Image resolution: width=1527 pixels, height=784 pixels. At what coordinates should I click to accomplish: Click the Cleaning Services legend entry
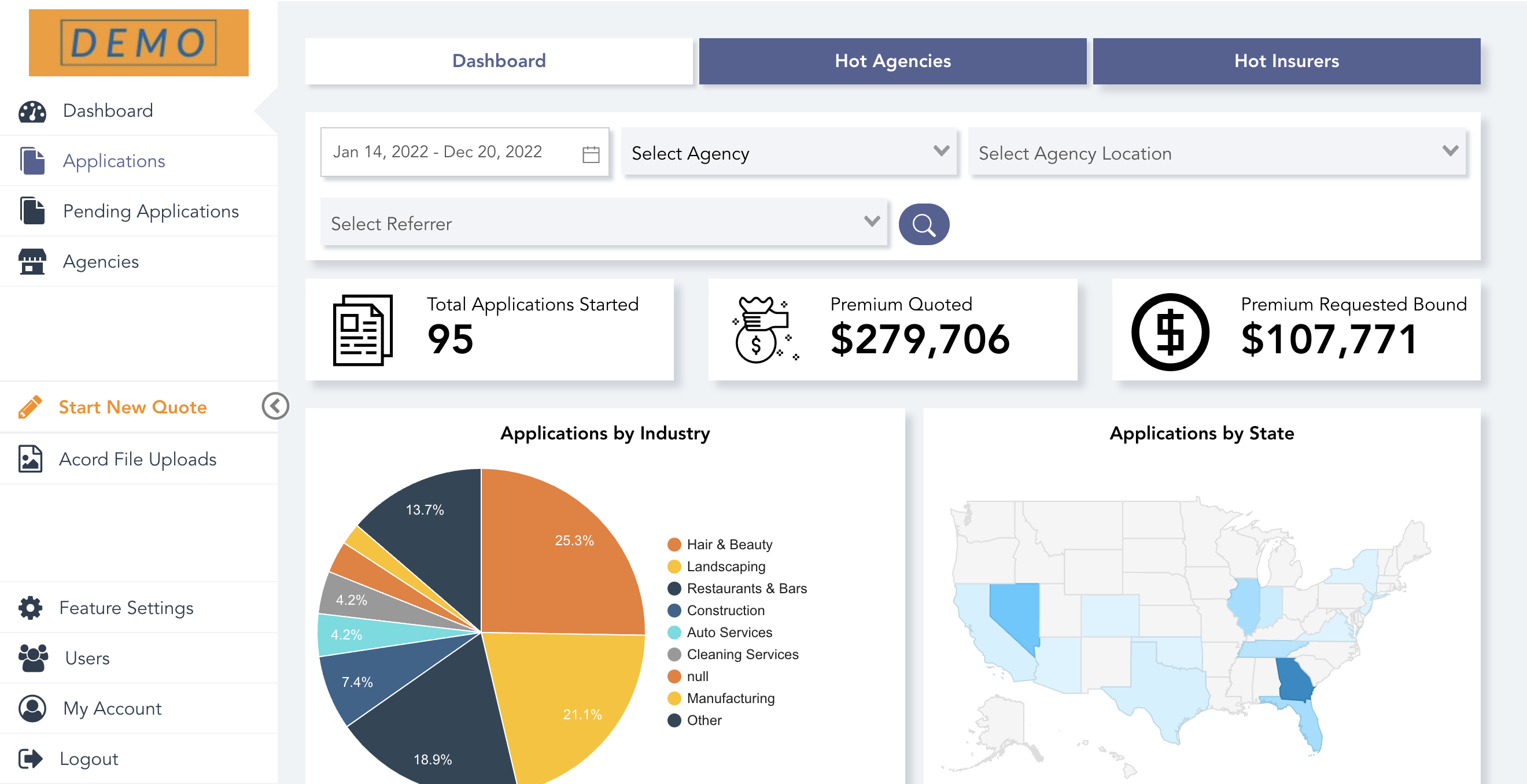733,654
